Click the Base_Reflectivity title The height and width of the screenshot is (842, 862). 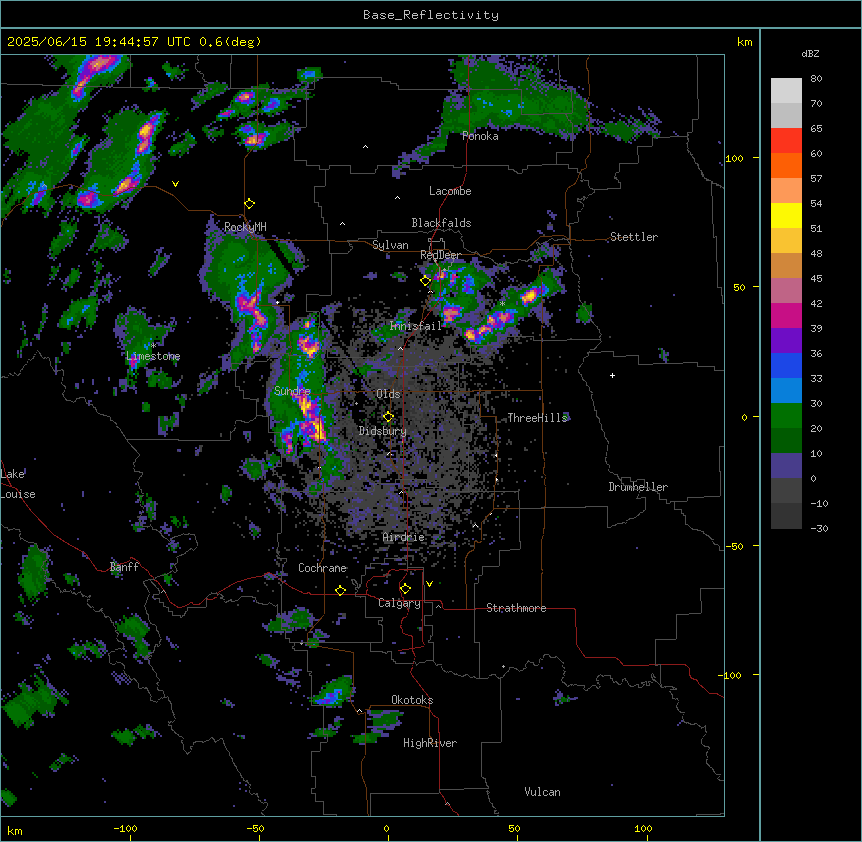[x=431, y=15]
